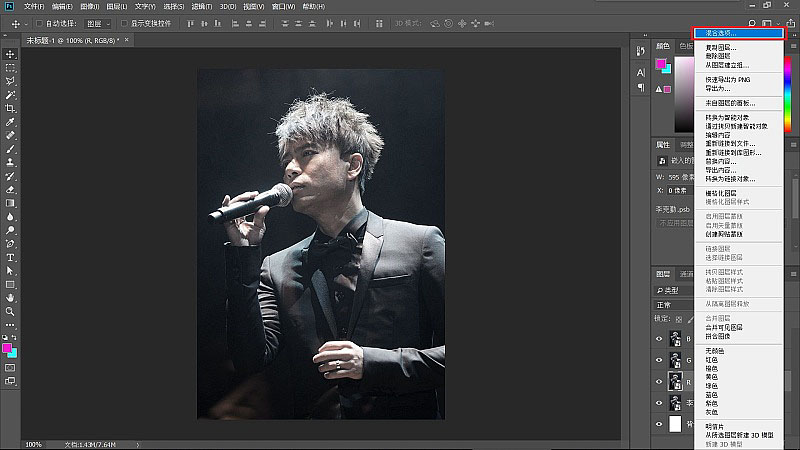Swap foreground and background colors icon
This screenshot has height=450, width=800.
point(14,338)
